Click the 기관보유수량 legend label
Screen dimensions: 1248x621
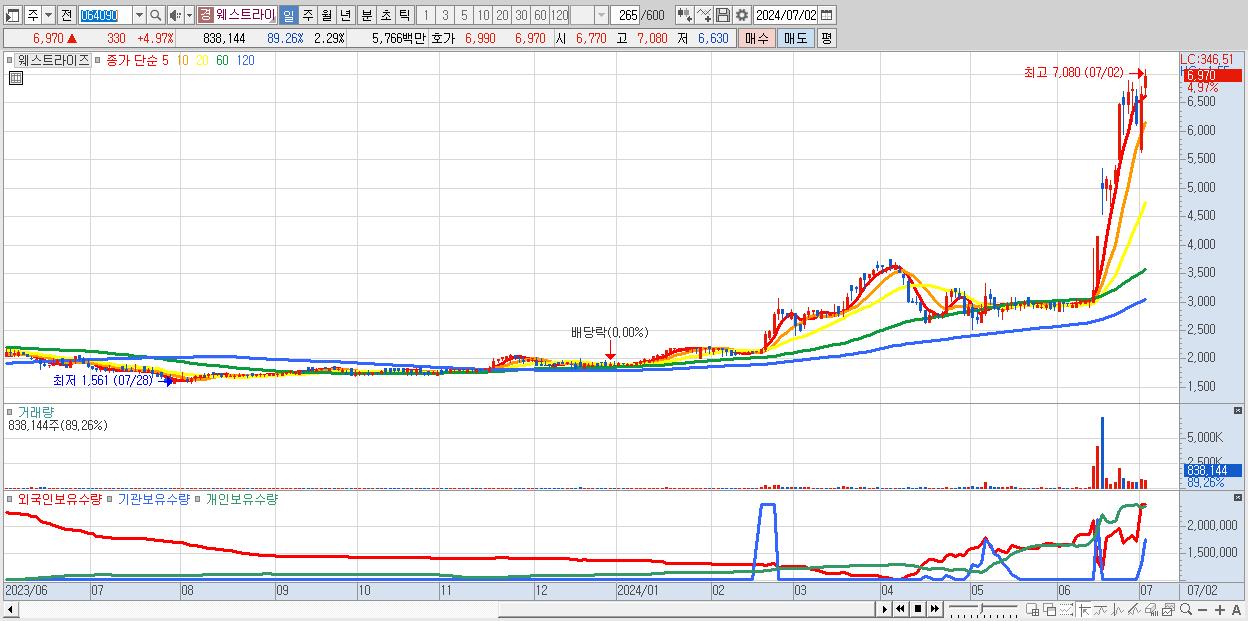(x=154, y=498)
